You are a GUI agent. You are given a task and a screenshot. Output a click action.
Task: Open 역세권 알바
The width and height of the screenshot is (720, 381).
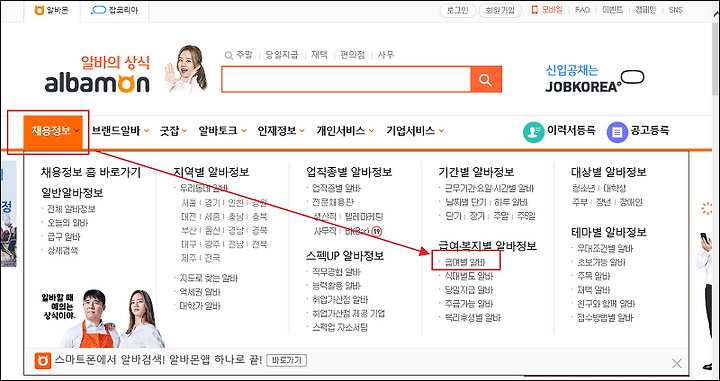click(200, 291)
